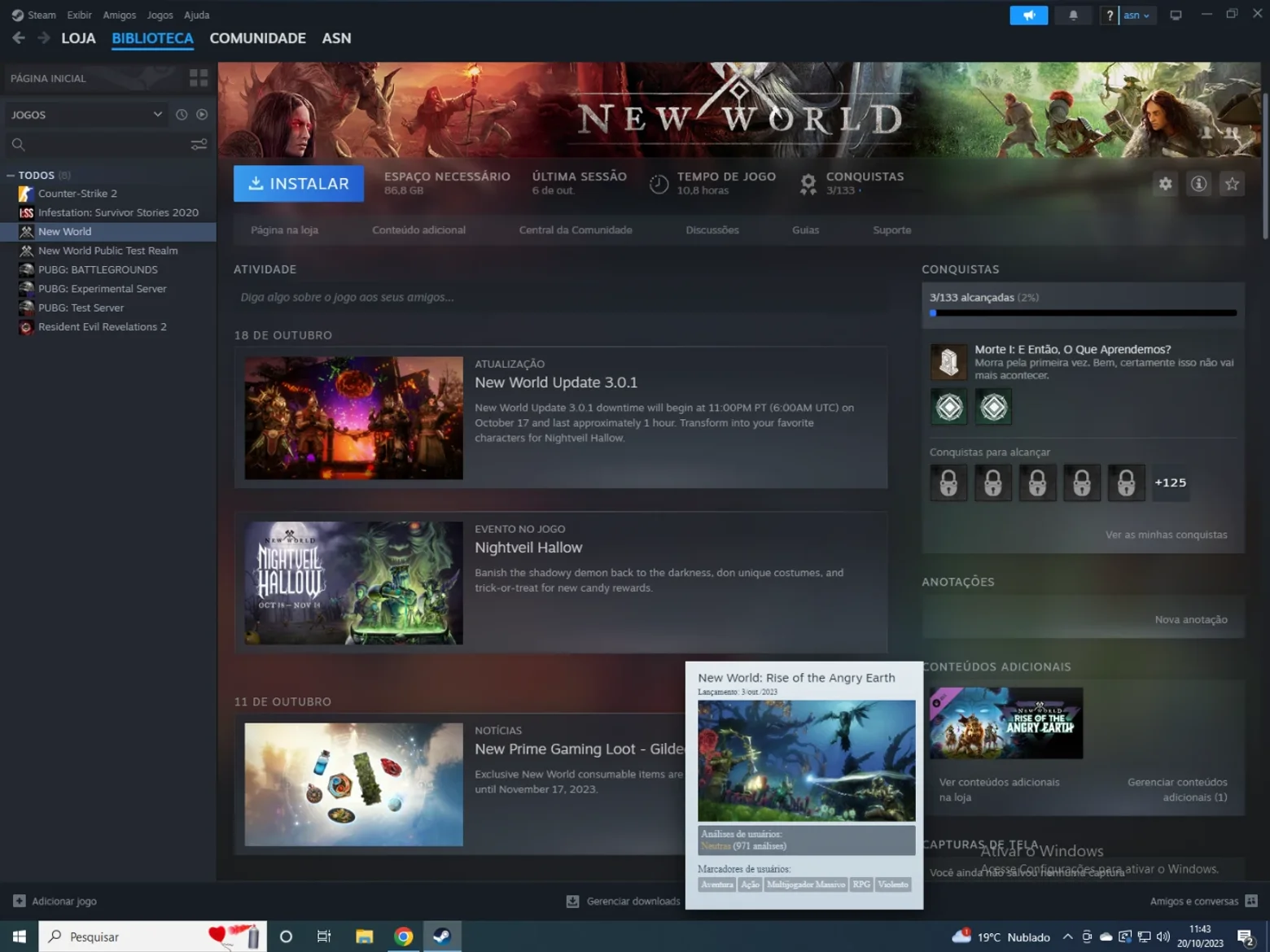Switch to the COMUNIDADE tab
1270x952 pixels.
(258, 38)
